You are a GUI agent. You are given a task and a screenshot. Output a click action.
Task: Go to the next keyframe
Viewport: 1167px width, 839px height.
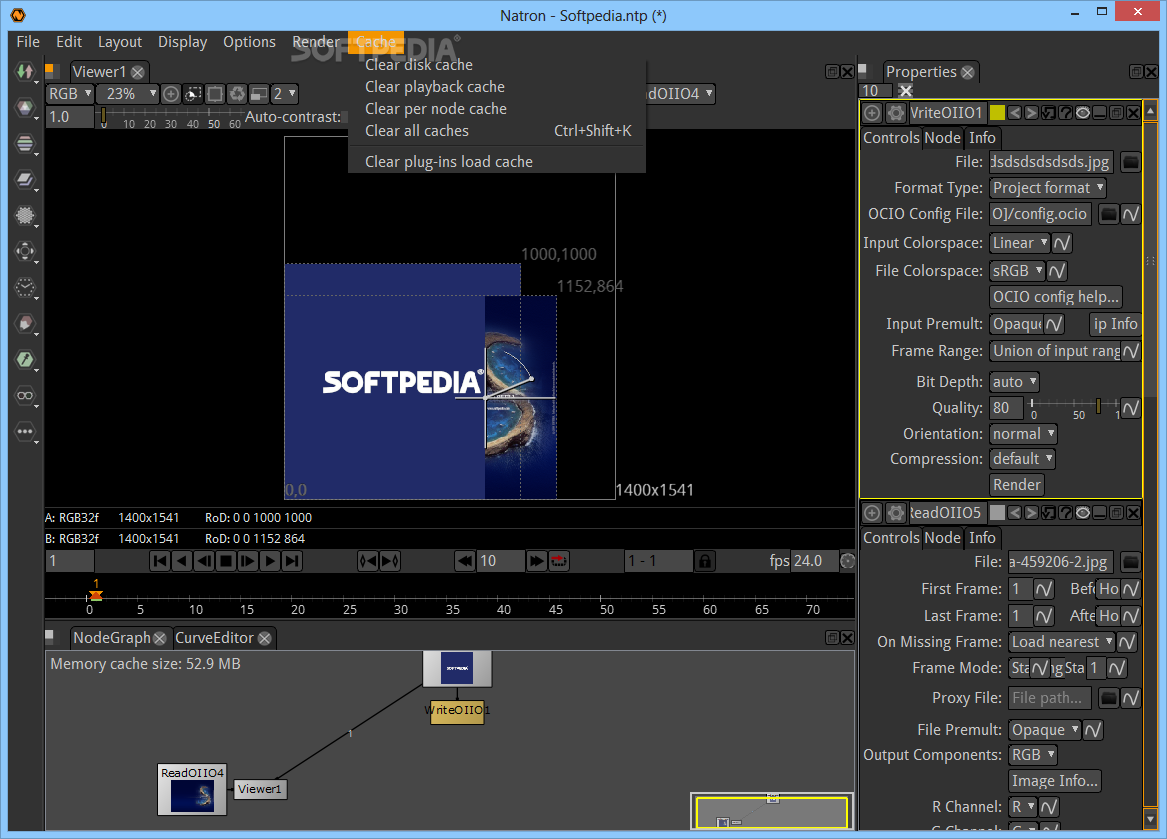click(390, 561)
